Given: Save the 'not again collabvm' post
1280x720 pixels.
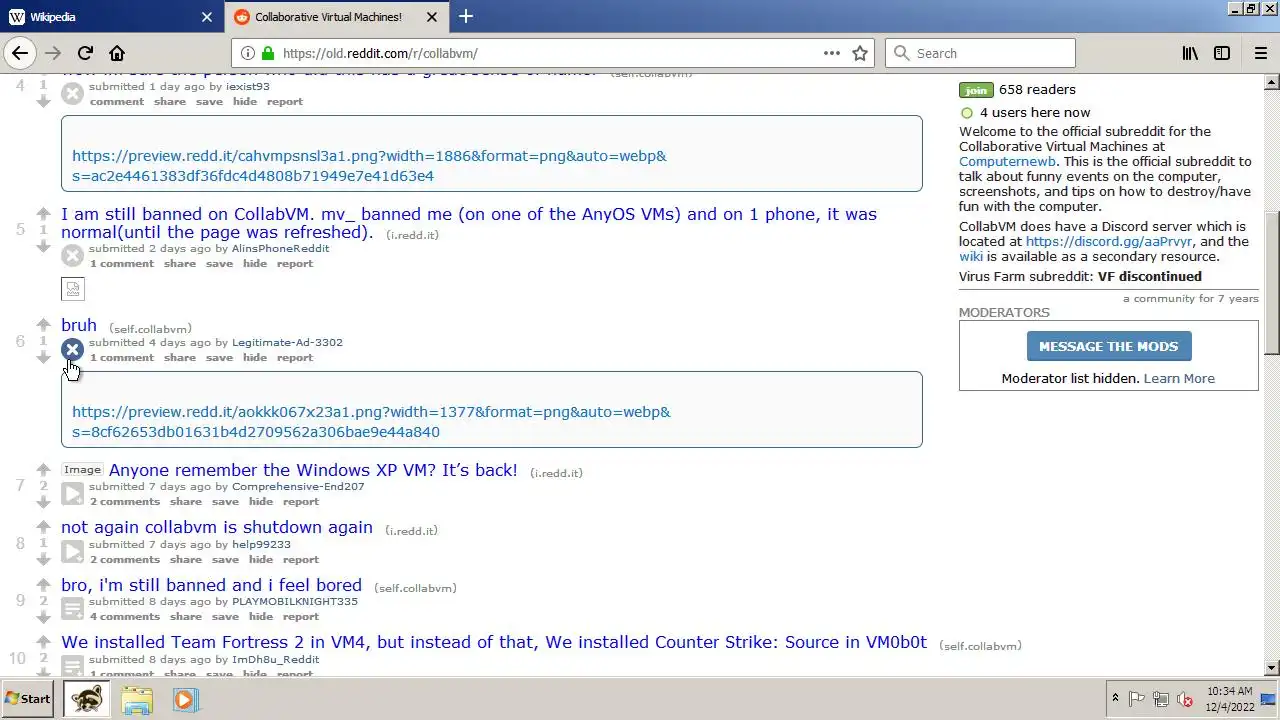Looking at the screenshot, I should [x=225, y=559].
